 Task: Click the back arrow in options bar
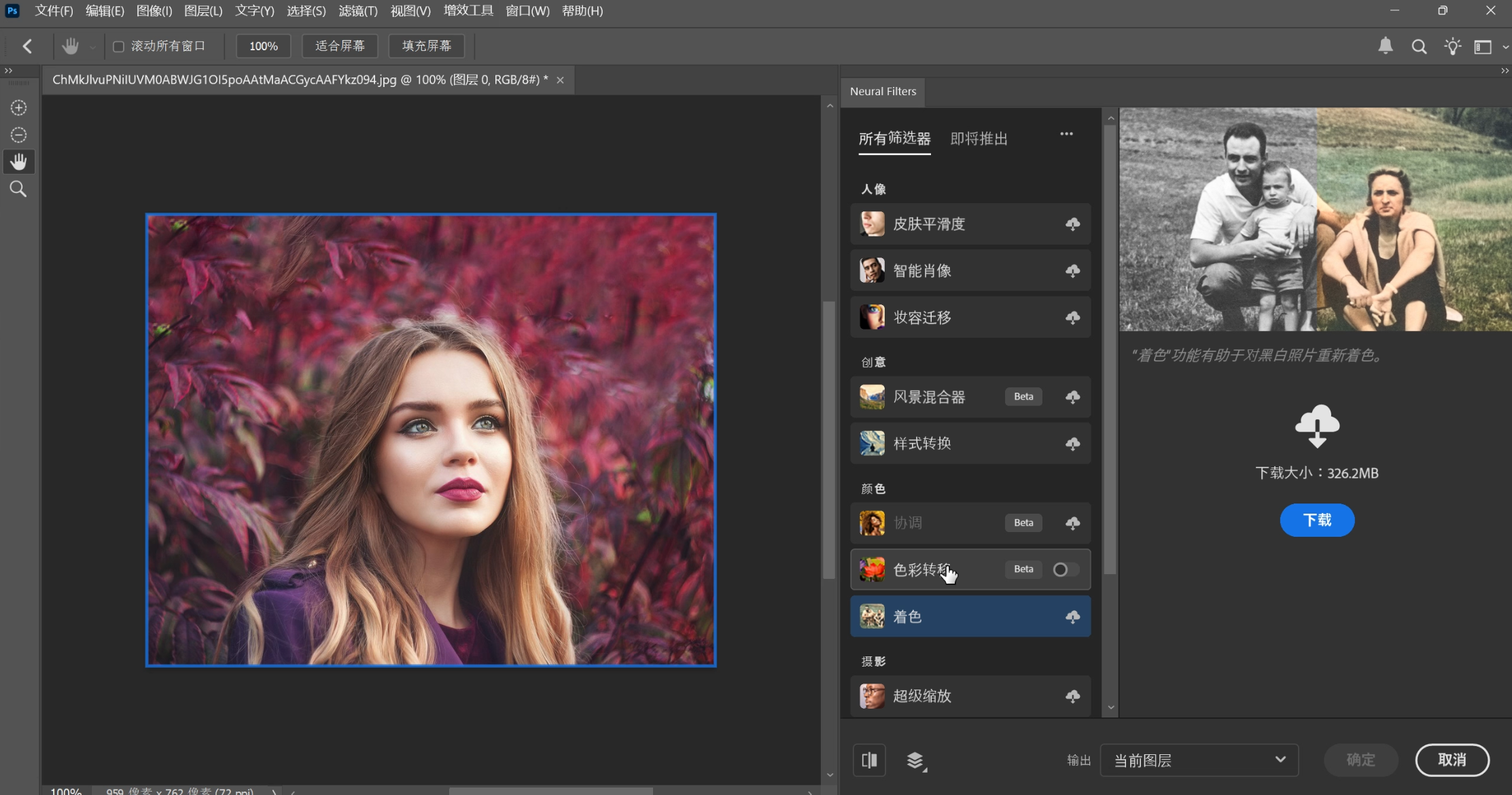[27, 46]
